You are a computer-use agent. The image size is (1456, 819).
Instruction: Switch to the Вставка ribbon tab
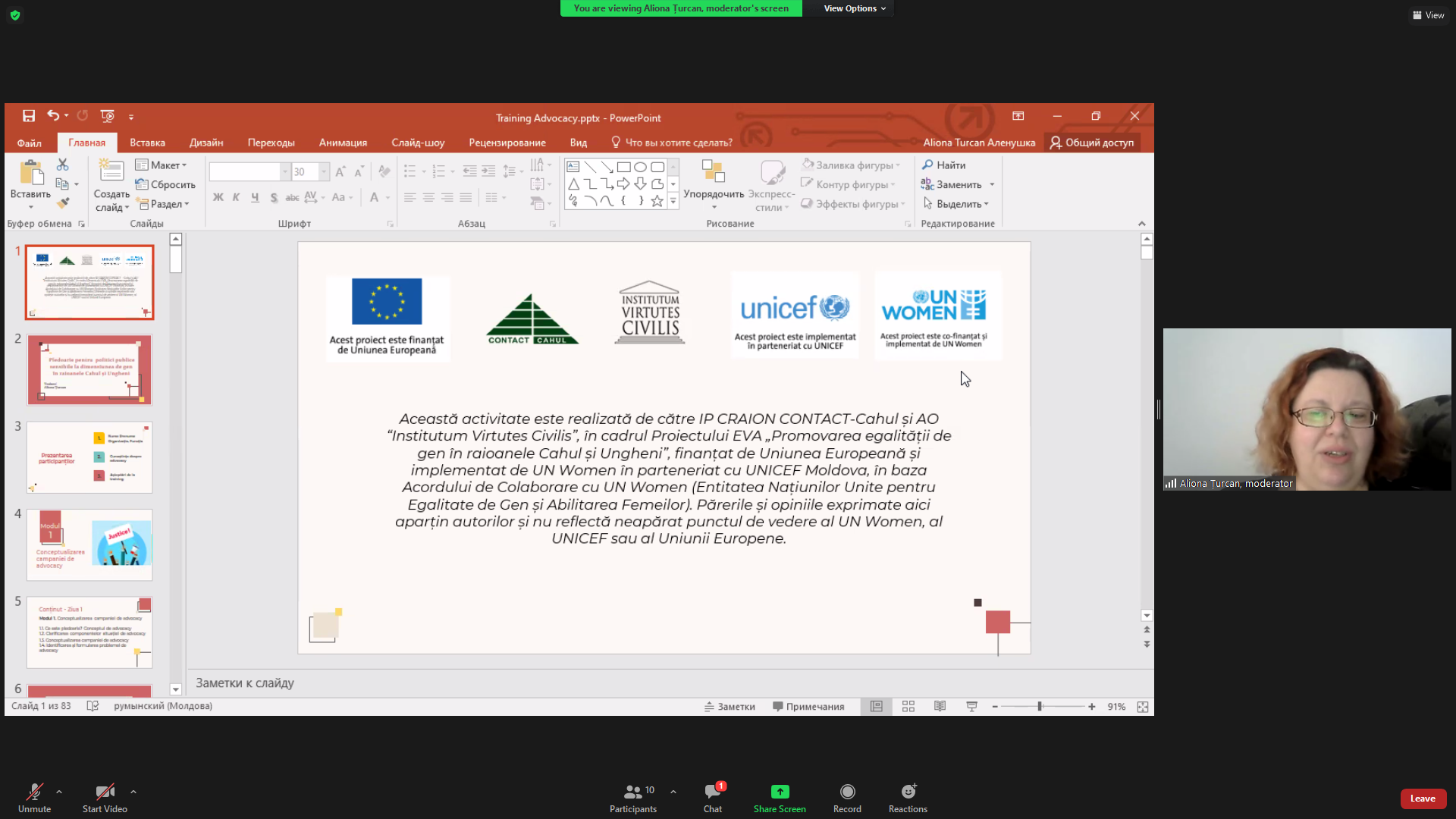coord(147,143)
